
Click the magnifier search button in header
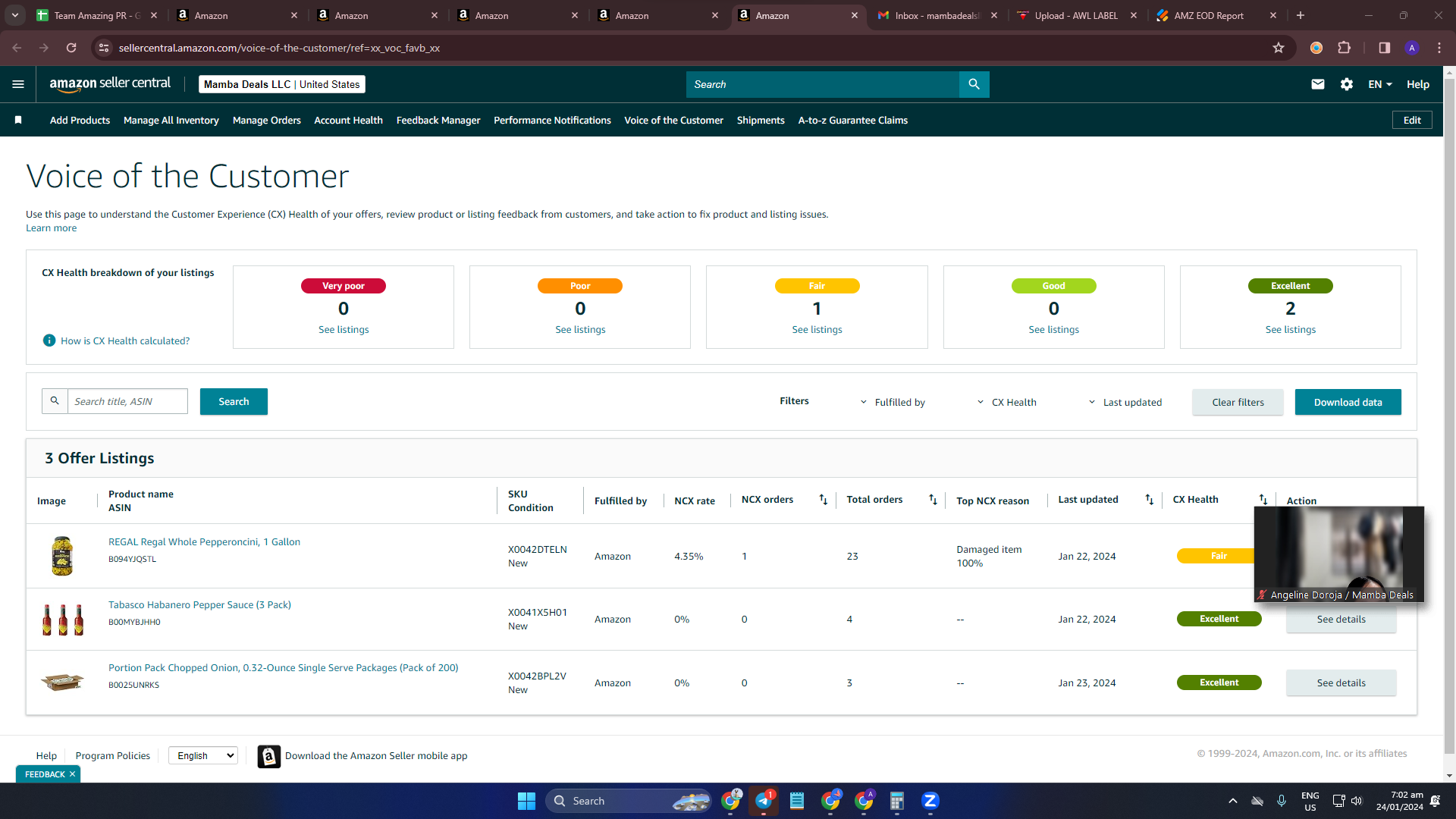coord(974,84)
